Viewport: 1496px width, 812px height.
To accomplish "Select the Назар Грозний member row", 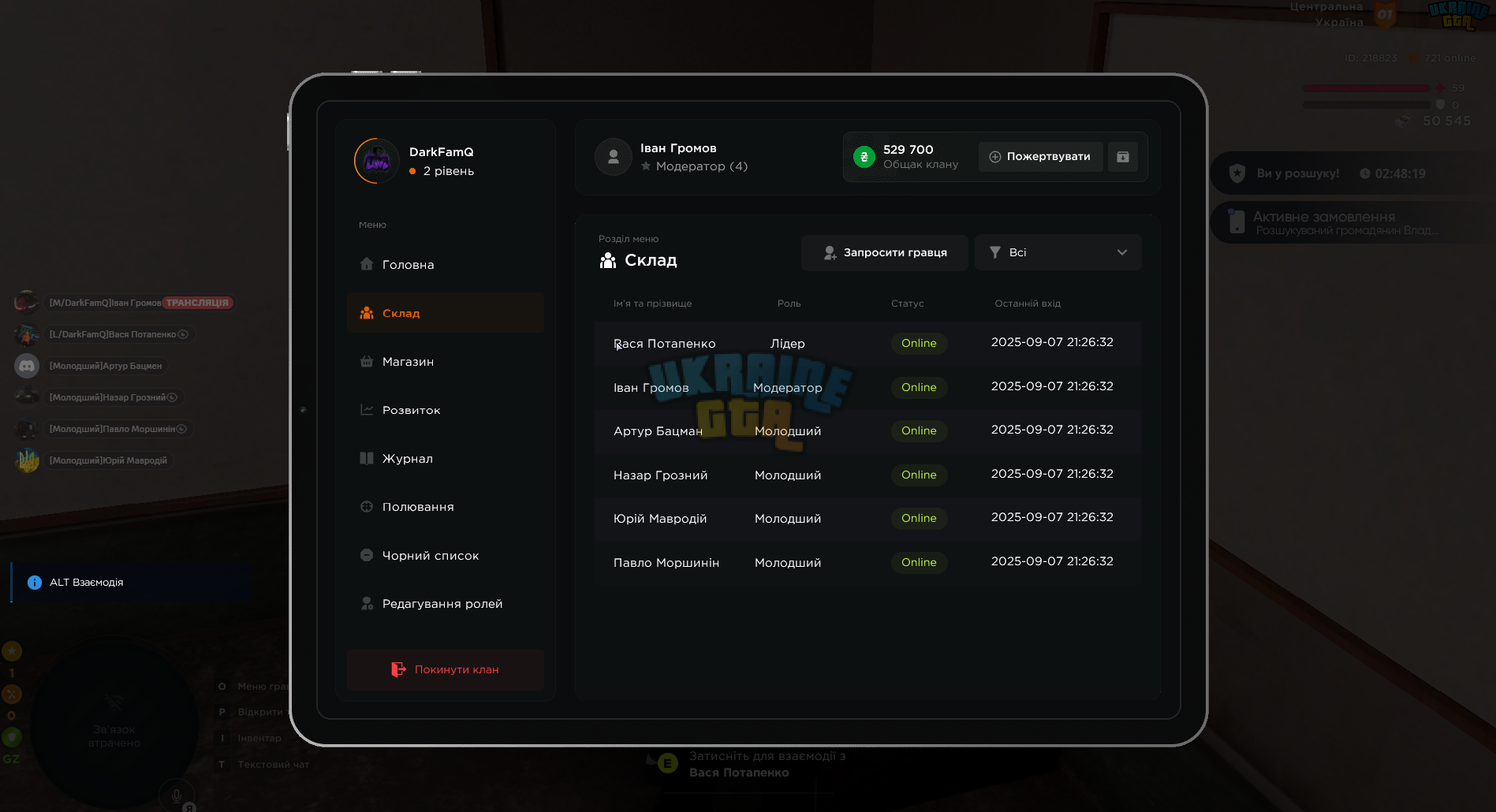I will 867,475.
